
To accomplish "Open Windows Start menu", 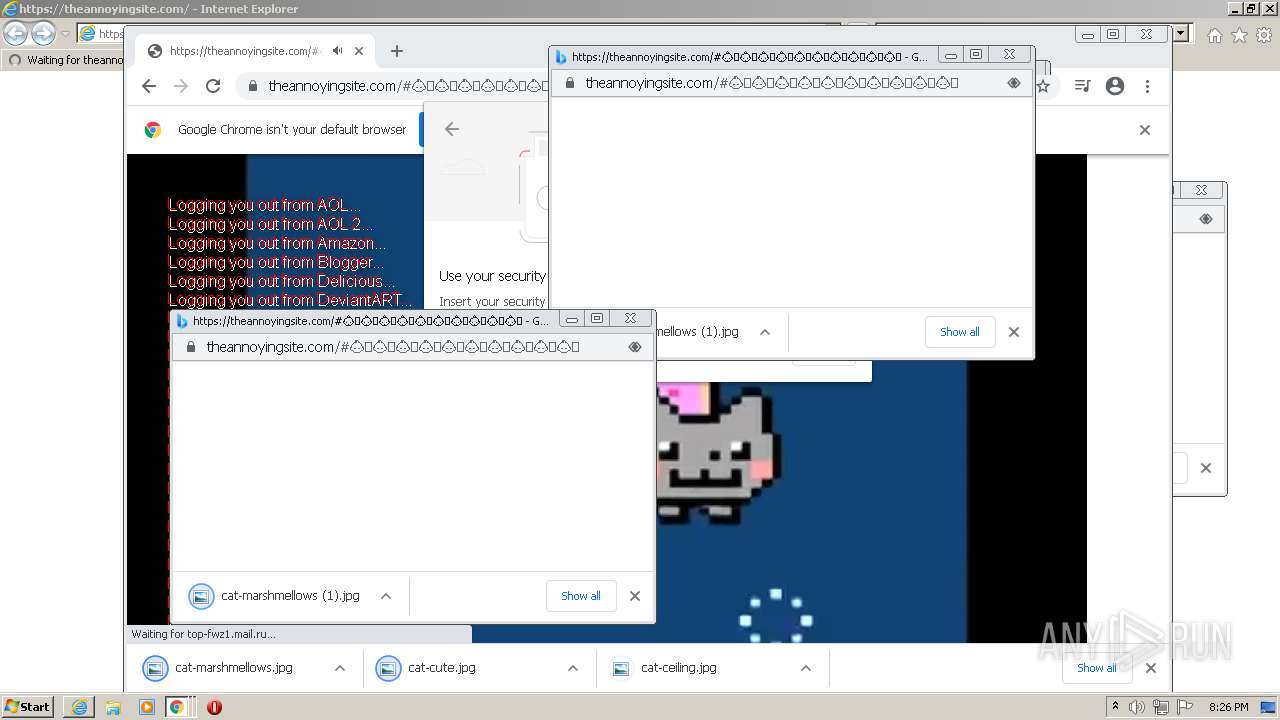I will tap(27, 707).
